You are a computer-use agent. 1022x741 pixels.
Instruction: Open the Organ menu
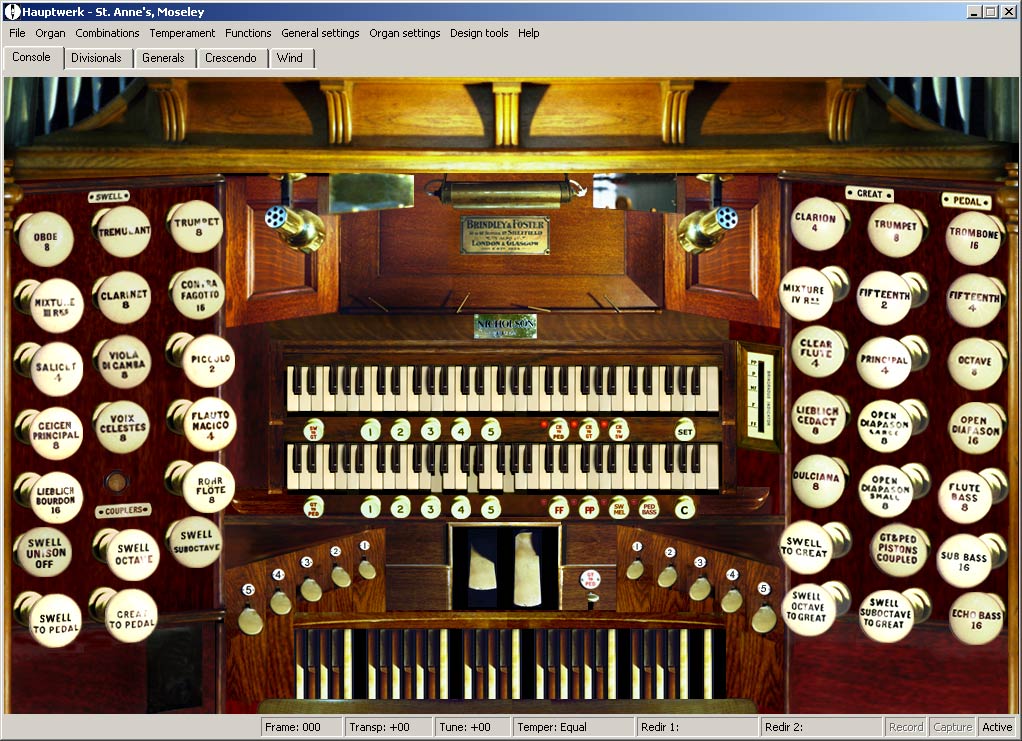(x=50, y=33)
